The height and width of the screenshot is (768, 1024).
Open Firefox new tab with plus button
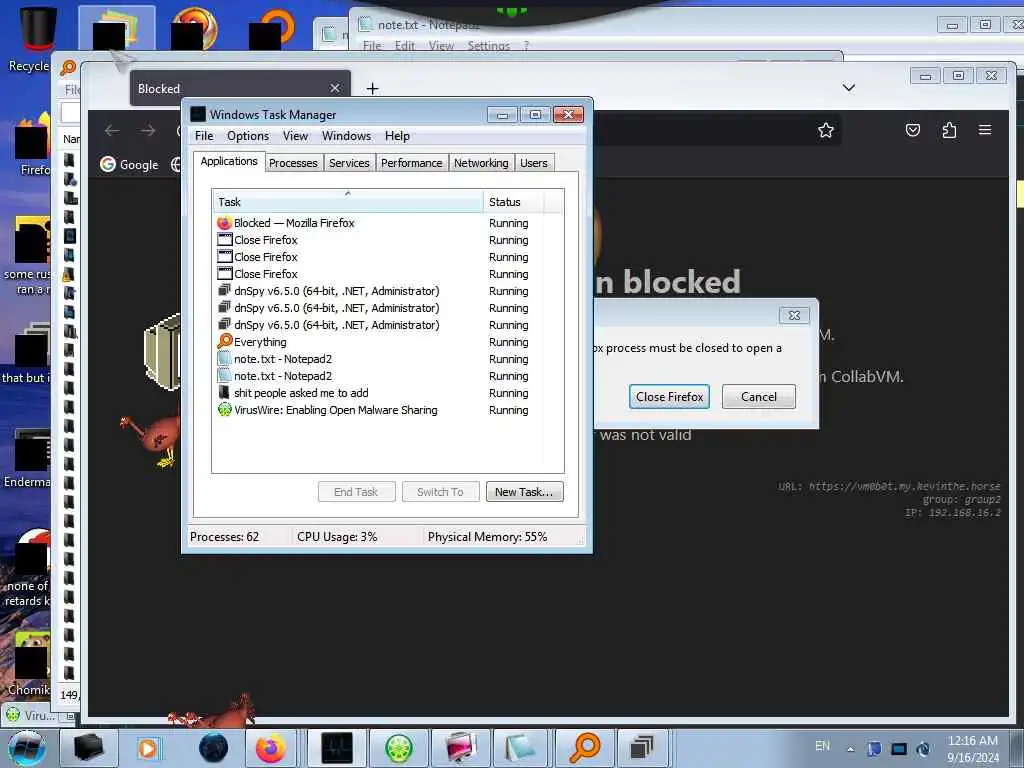(372, 88)
